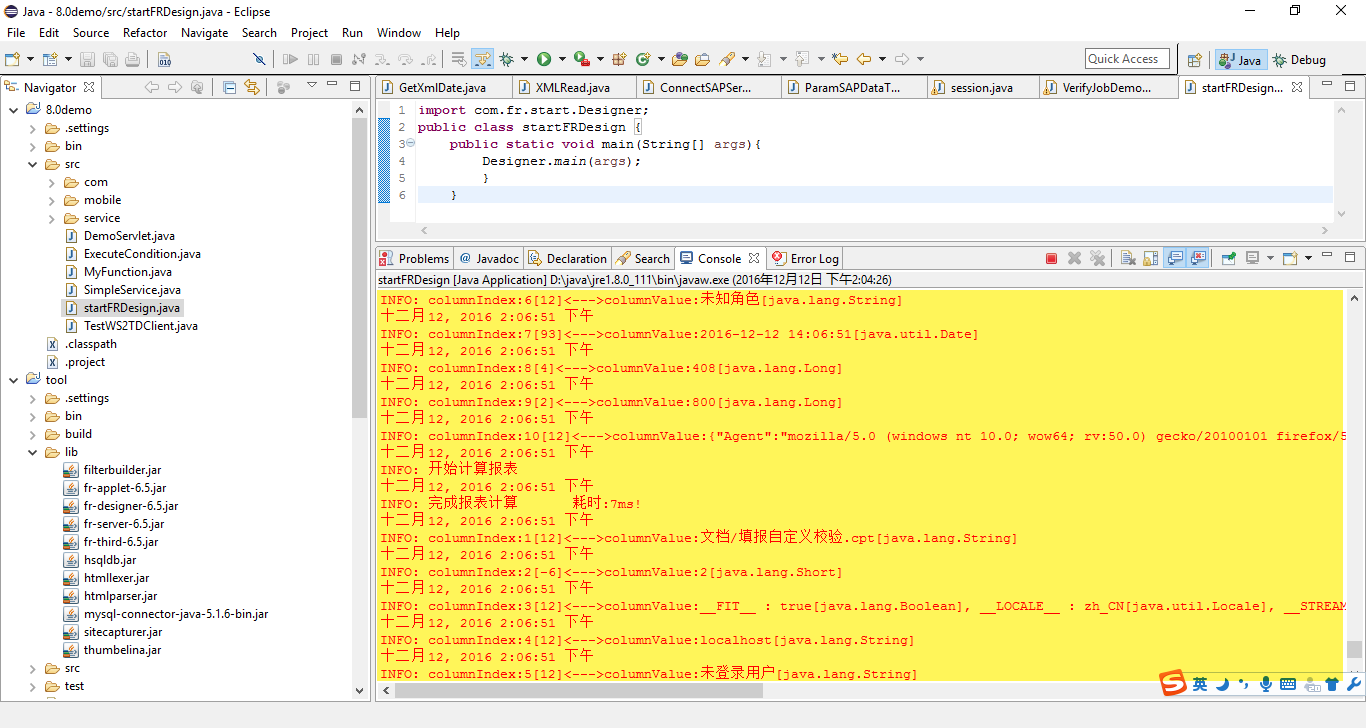Toggle Show Console When Standard Out Changes
This screenshot has height=728, width=1366.
(1175, 258)
